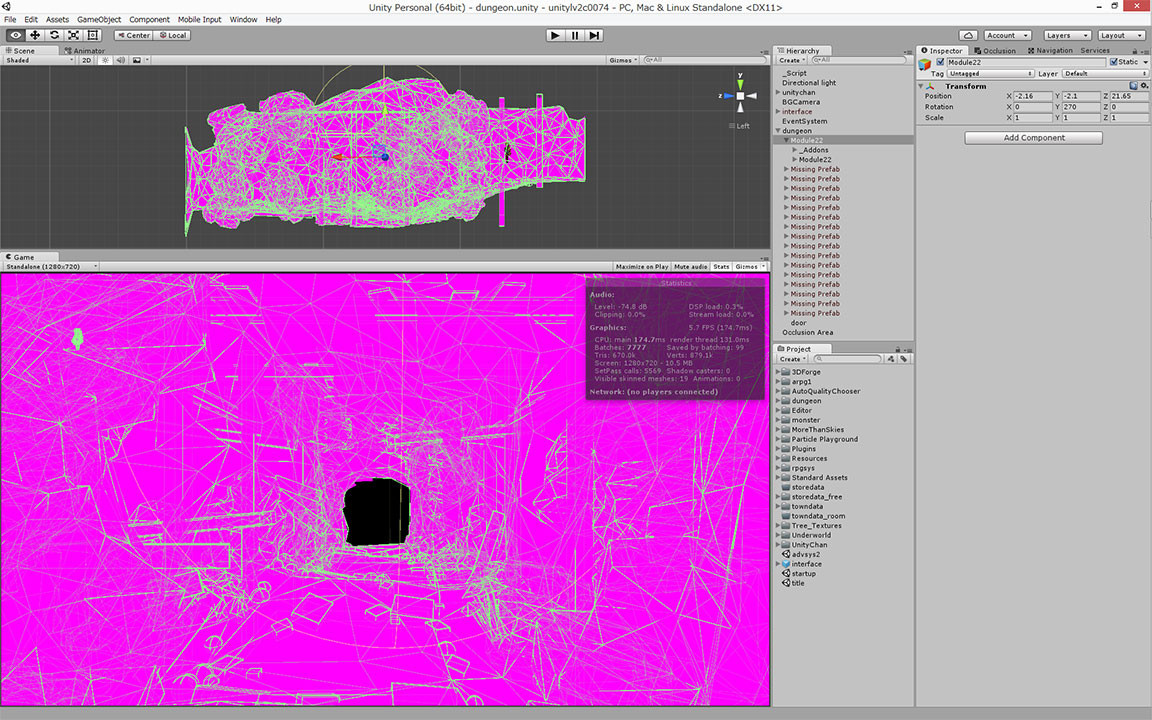Screen dimensions: 1152x720
Task: Open the Tag Untagged dropdown
Action: point(990,73)
